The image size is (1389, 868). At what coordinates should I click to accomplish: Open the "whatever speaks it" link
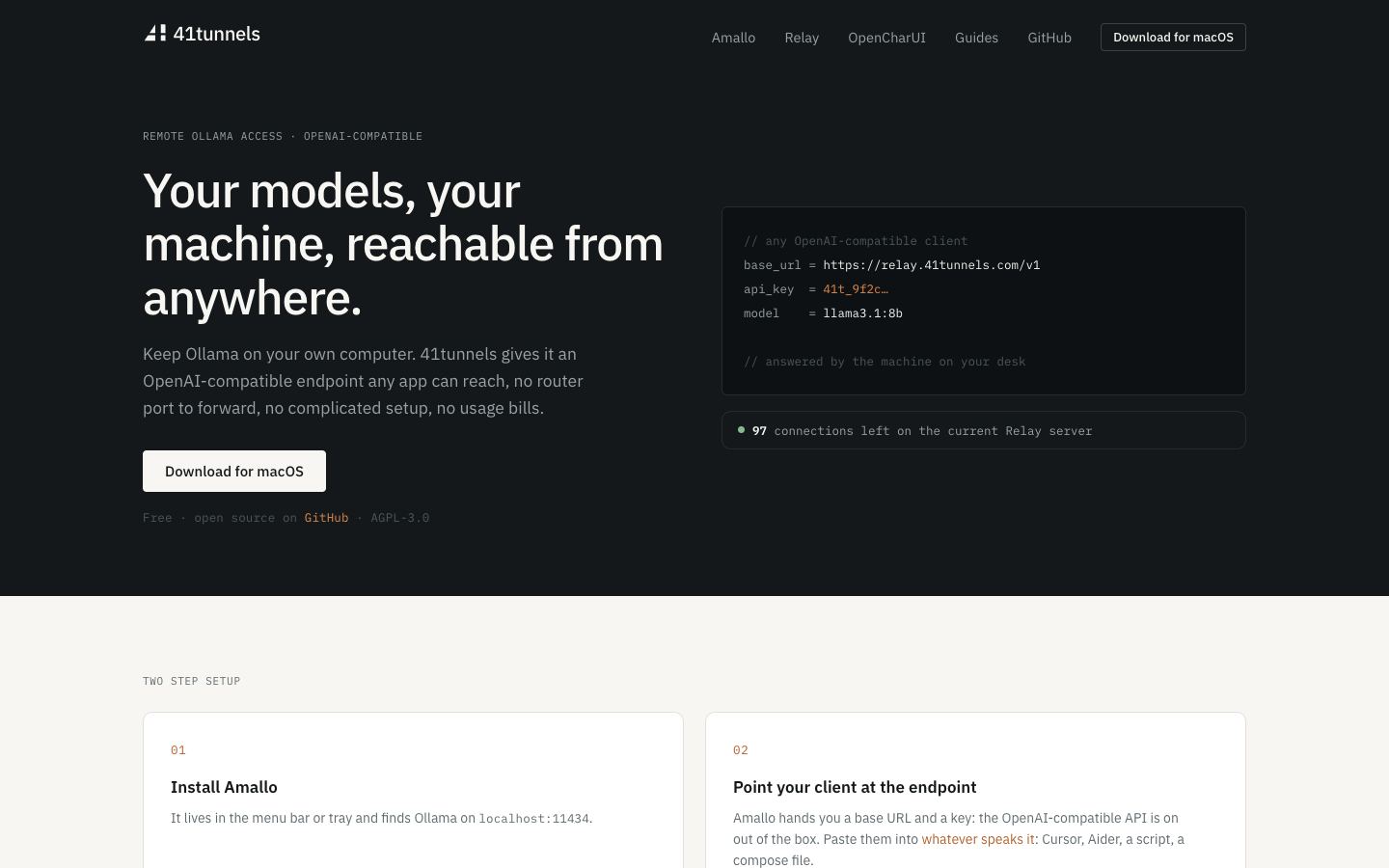pos(978,839)
